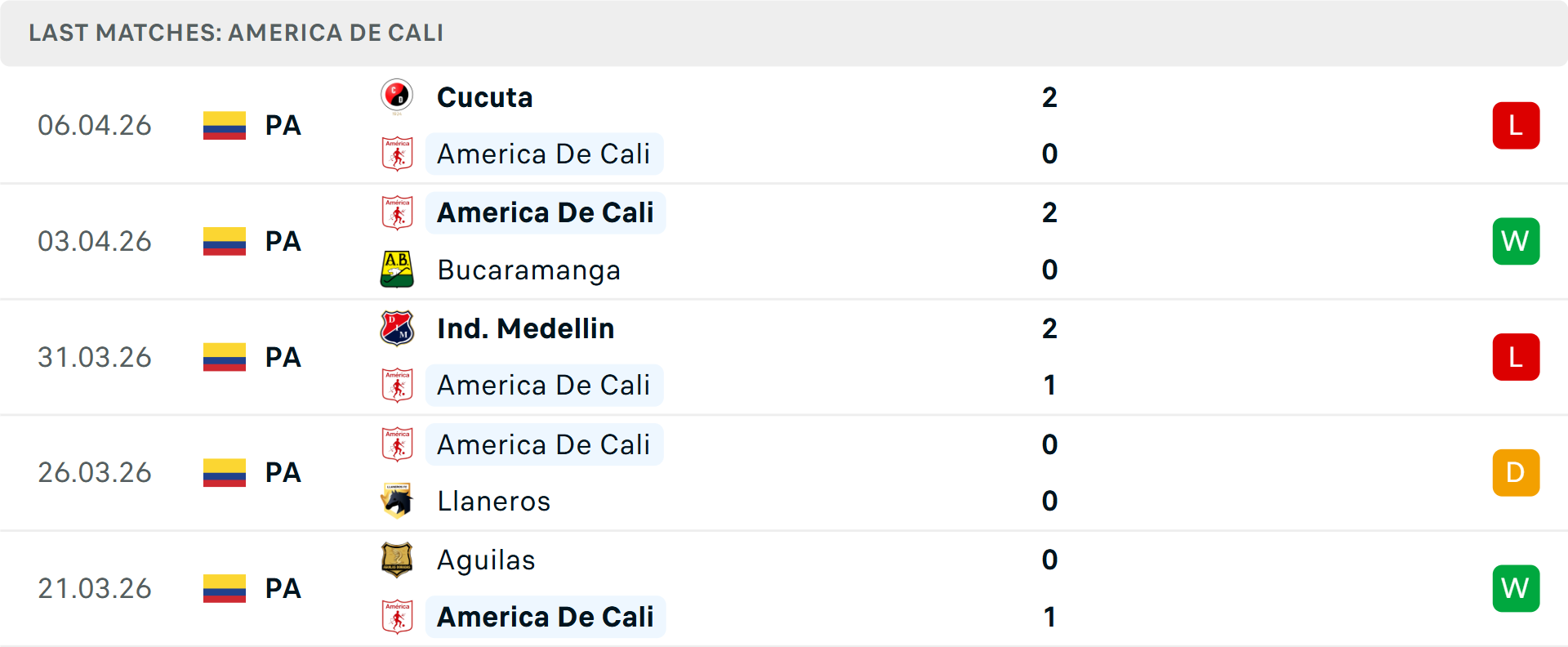Select the America De Cali logo beside Cucuta
Screen dimensions: 1568x647
point(398,154)
